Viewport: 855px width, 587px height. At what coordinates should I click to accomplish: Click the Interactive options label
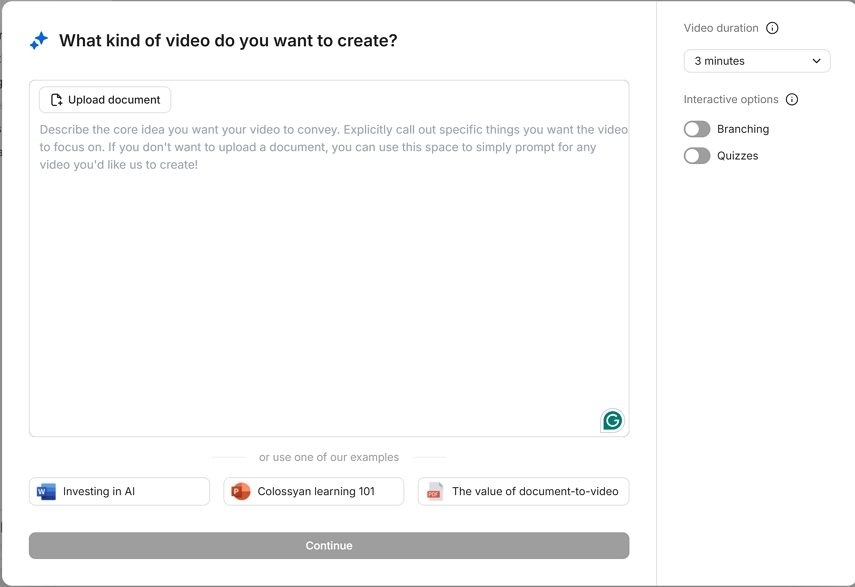[731, 99]
